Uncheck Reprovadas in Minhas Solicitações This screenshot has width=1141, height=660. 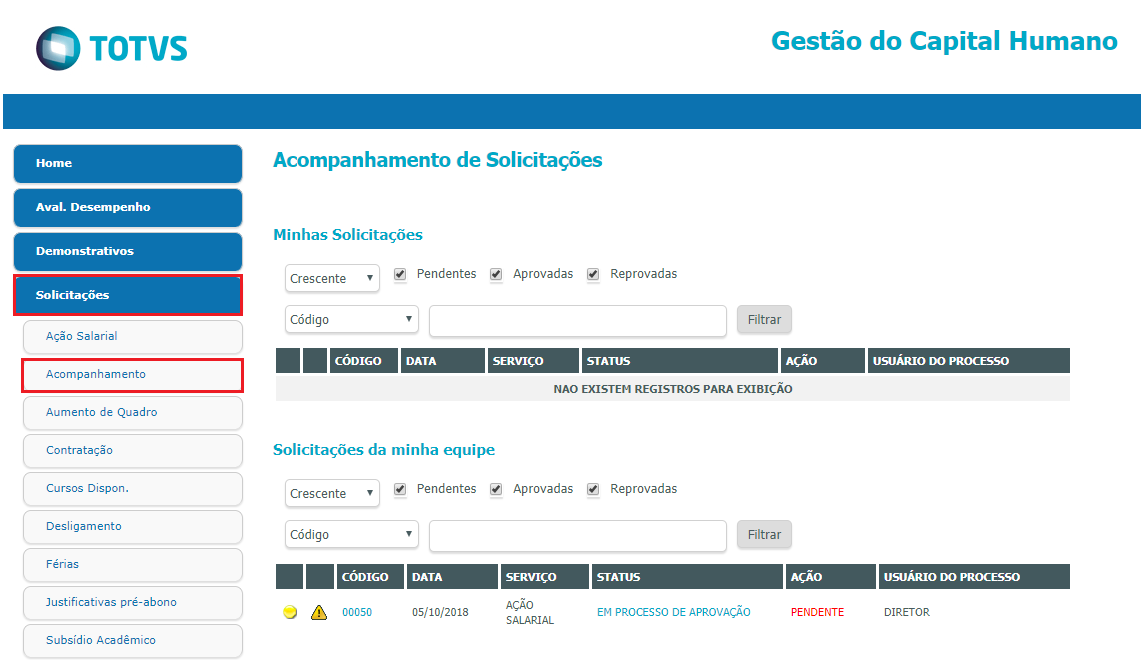click(x=592, y=273)
